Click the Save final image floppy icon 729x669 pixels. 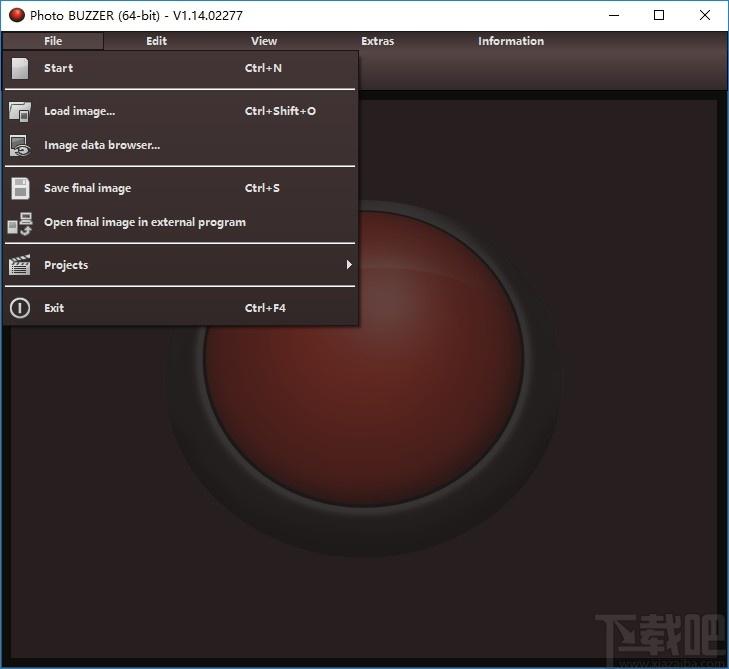click(x=20, y=188)
